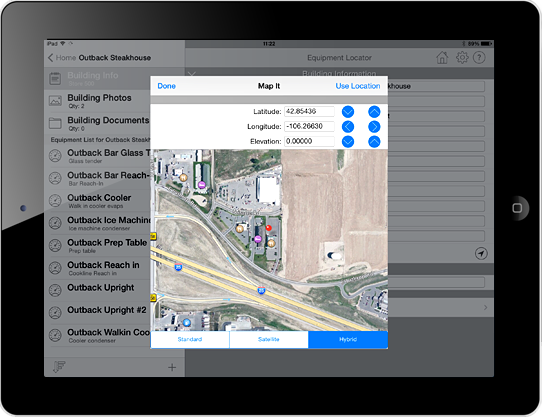Tap Done in the Map It dialog
Screen dimensions: 542x417
pos(166,86)
